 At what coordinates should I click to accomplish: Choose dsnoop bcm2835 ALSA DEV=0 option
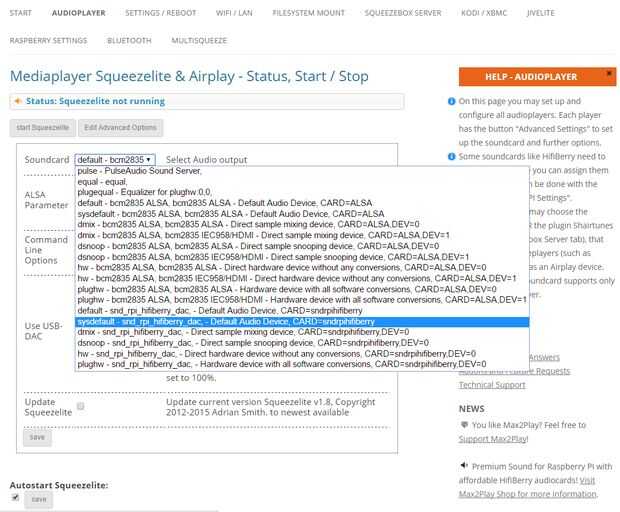coord(302,246)
